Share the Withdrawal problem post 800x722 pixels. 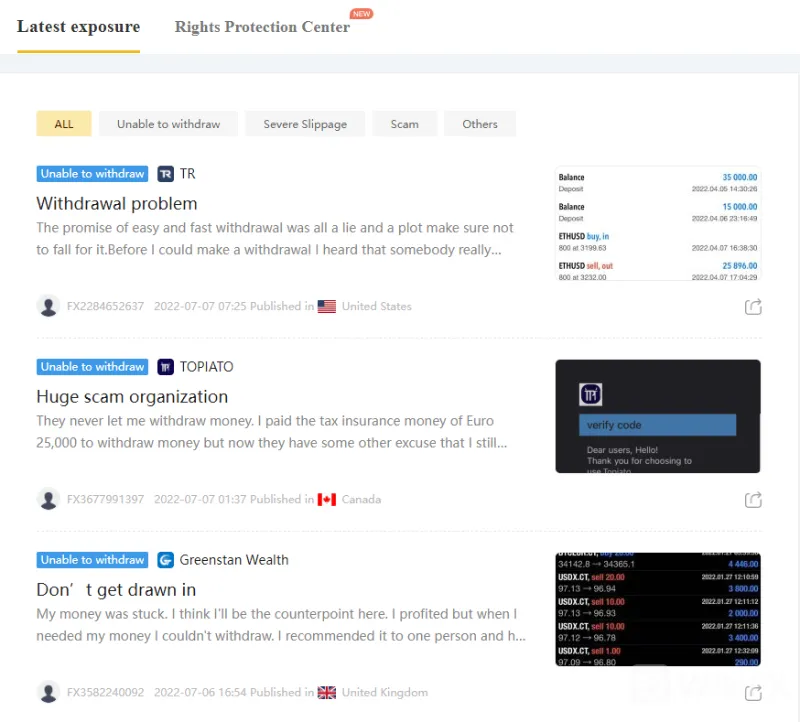click(753, 307)
